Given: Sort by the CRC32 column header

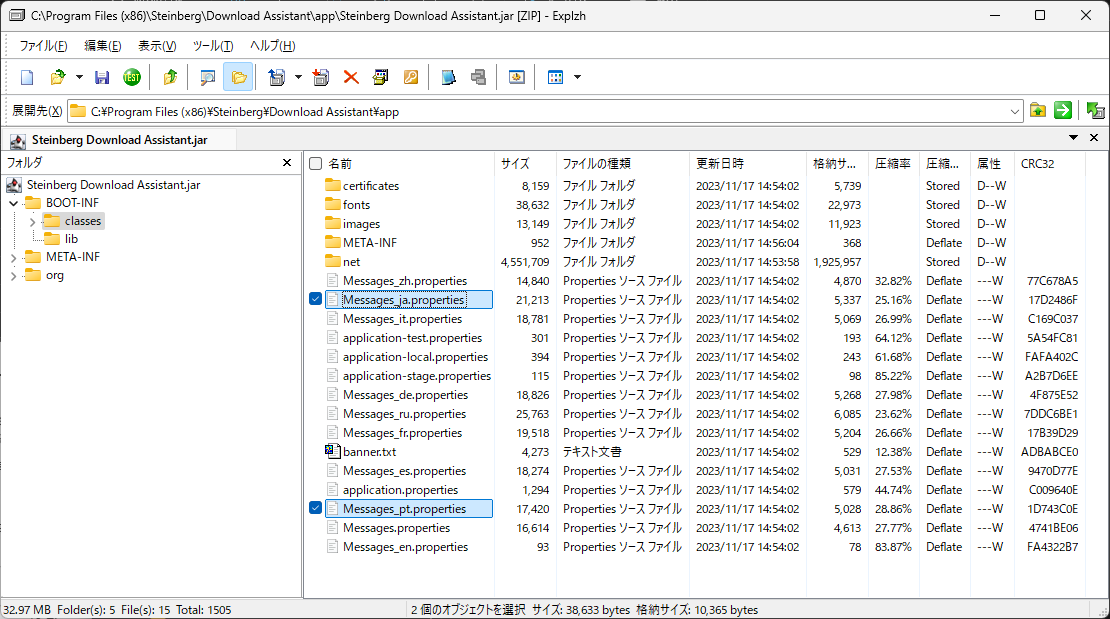Looking at the screenshot, I should (x=1048, y=164).
